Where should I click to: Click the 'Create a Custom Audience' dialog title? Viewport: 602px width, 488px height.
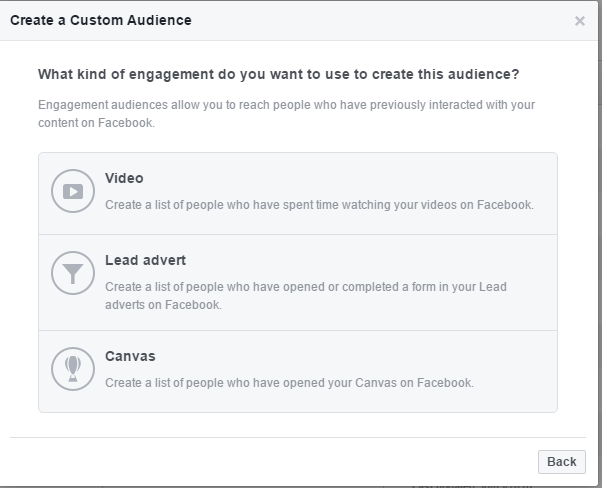click(x=100, y=20)
